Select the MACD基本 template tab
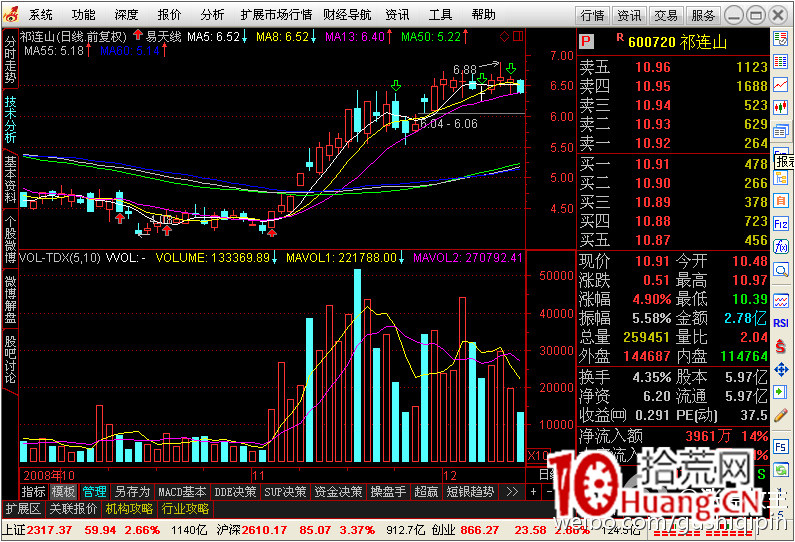 coord(182,491)
